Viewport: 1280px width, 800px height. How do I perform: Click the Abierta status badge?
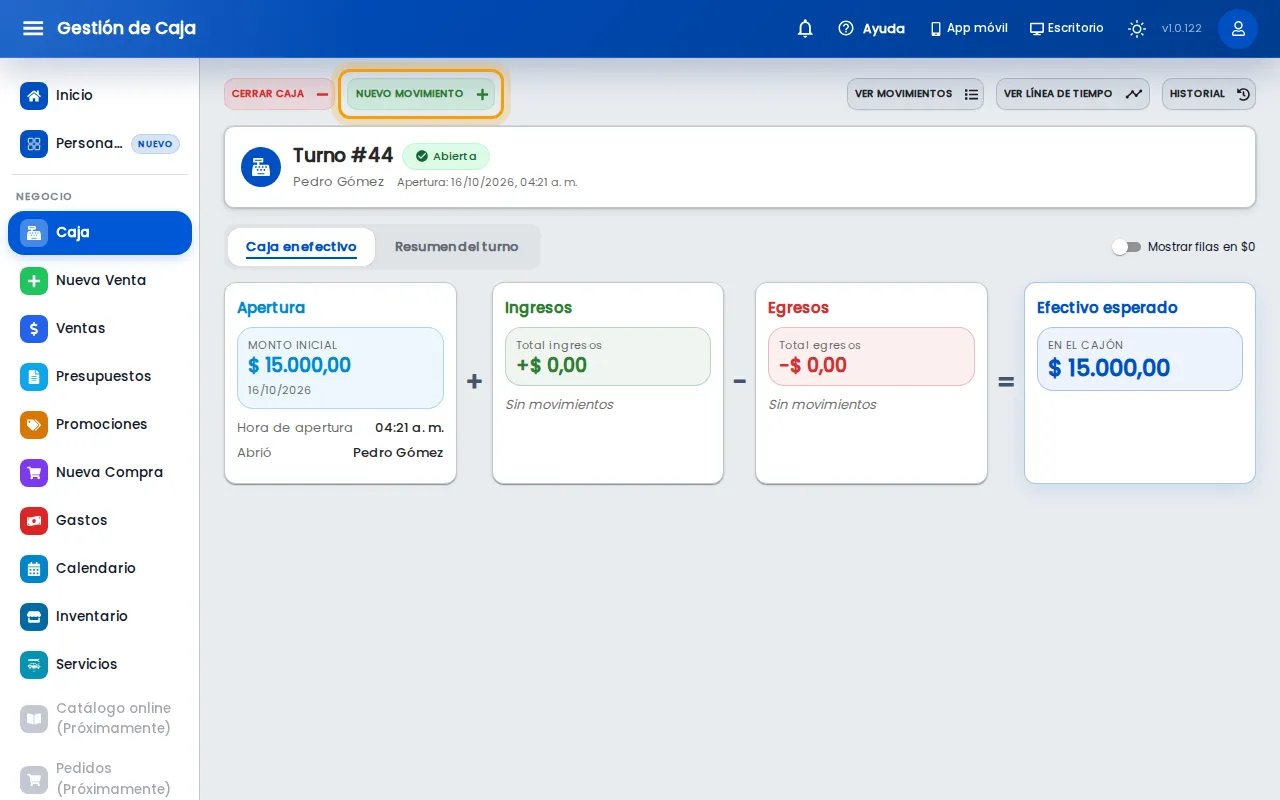point(446,156)
